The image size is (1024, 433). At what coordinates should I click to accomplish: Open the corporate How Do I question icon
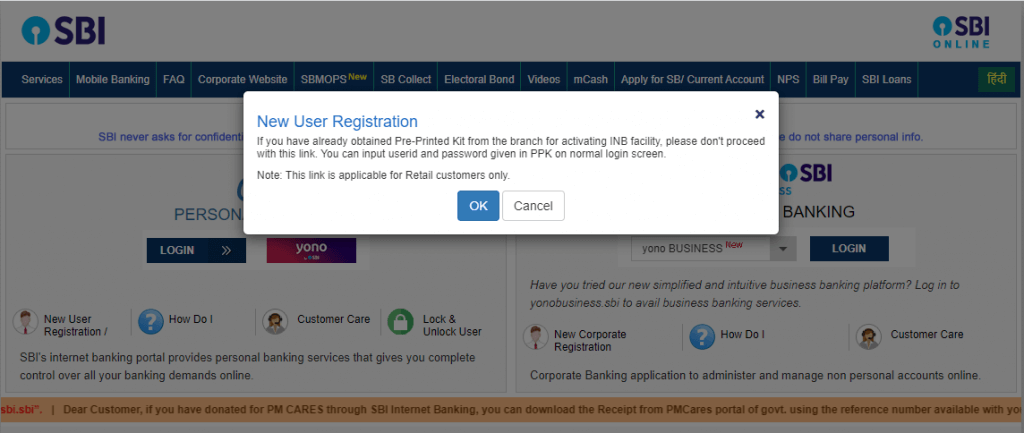pos(703,337)
